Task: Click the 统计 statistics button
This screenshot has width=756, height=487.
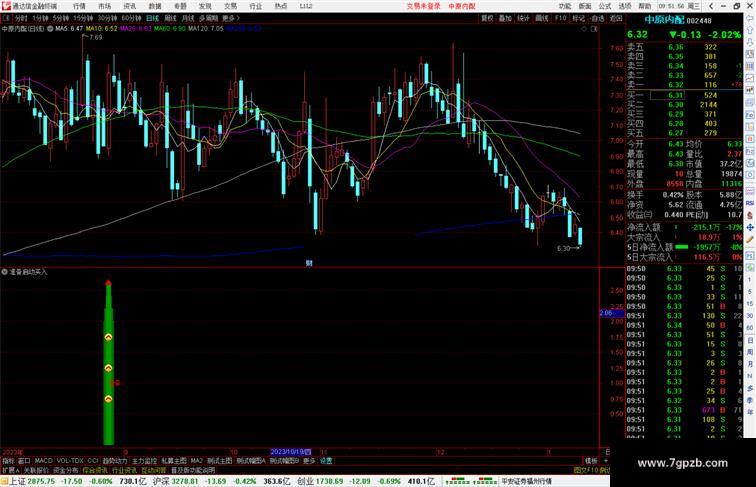Action: coord(523,18)
